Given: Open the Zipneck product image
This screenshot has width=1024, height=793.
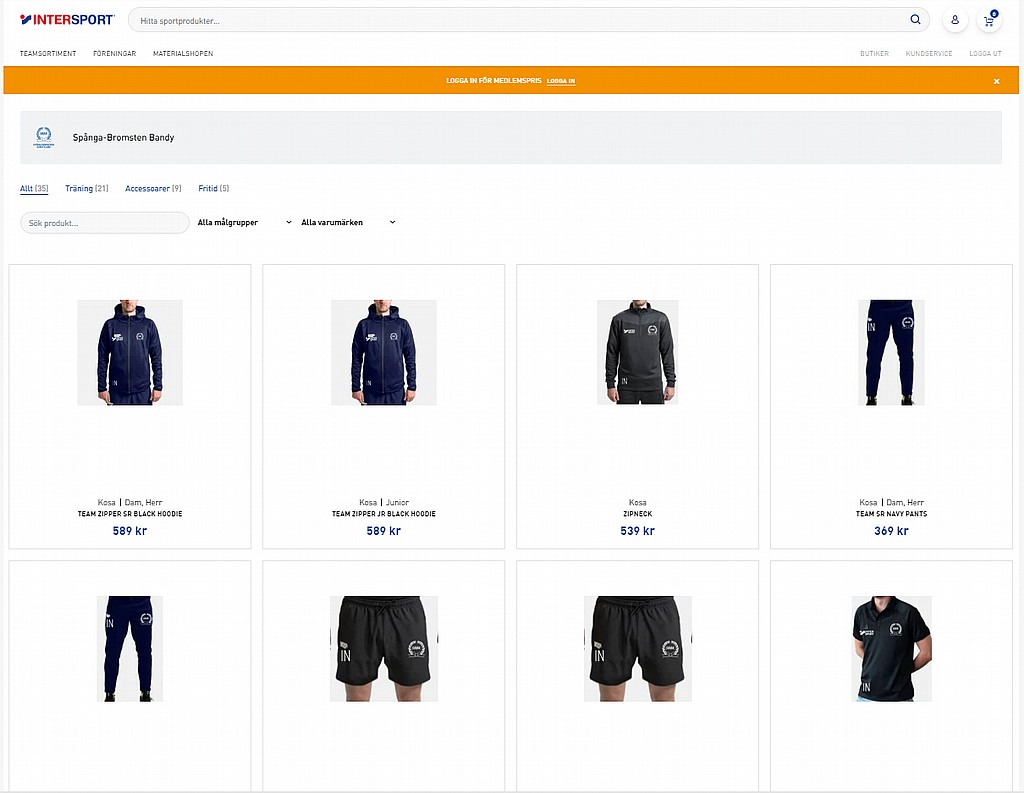Looking at the screenshot, I should point(637,353).
